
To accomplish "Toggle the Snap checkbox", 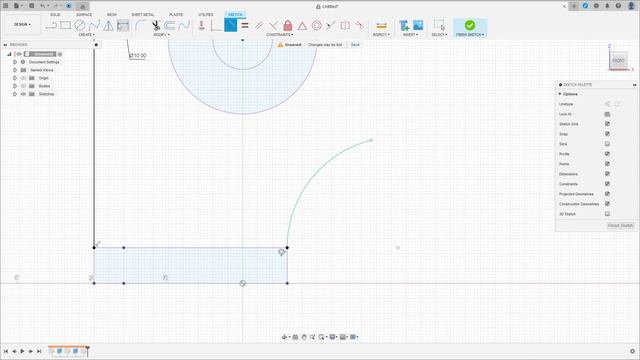I will coord(607,134).
